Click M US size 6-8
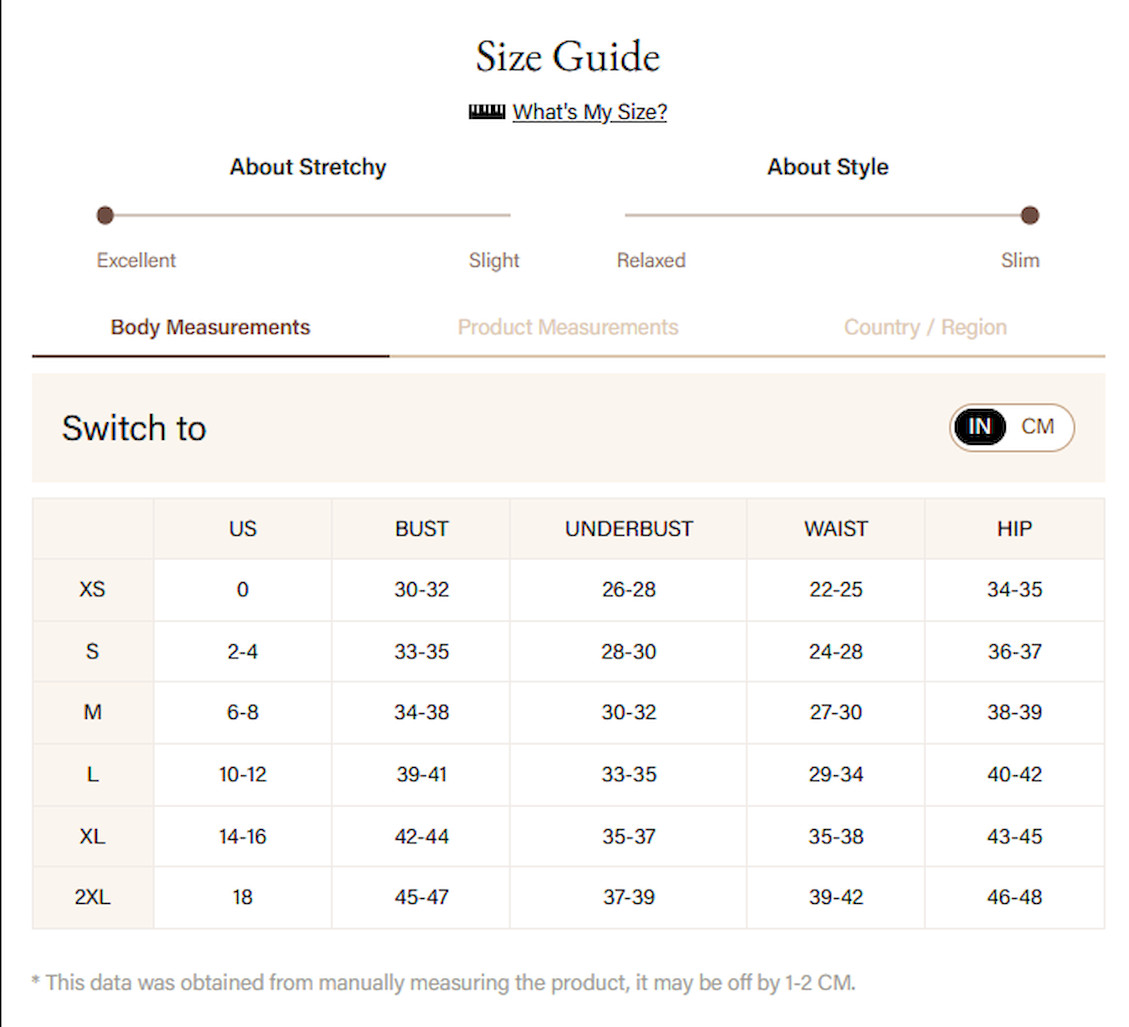 [x=243, y=712]
